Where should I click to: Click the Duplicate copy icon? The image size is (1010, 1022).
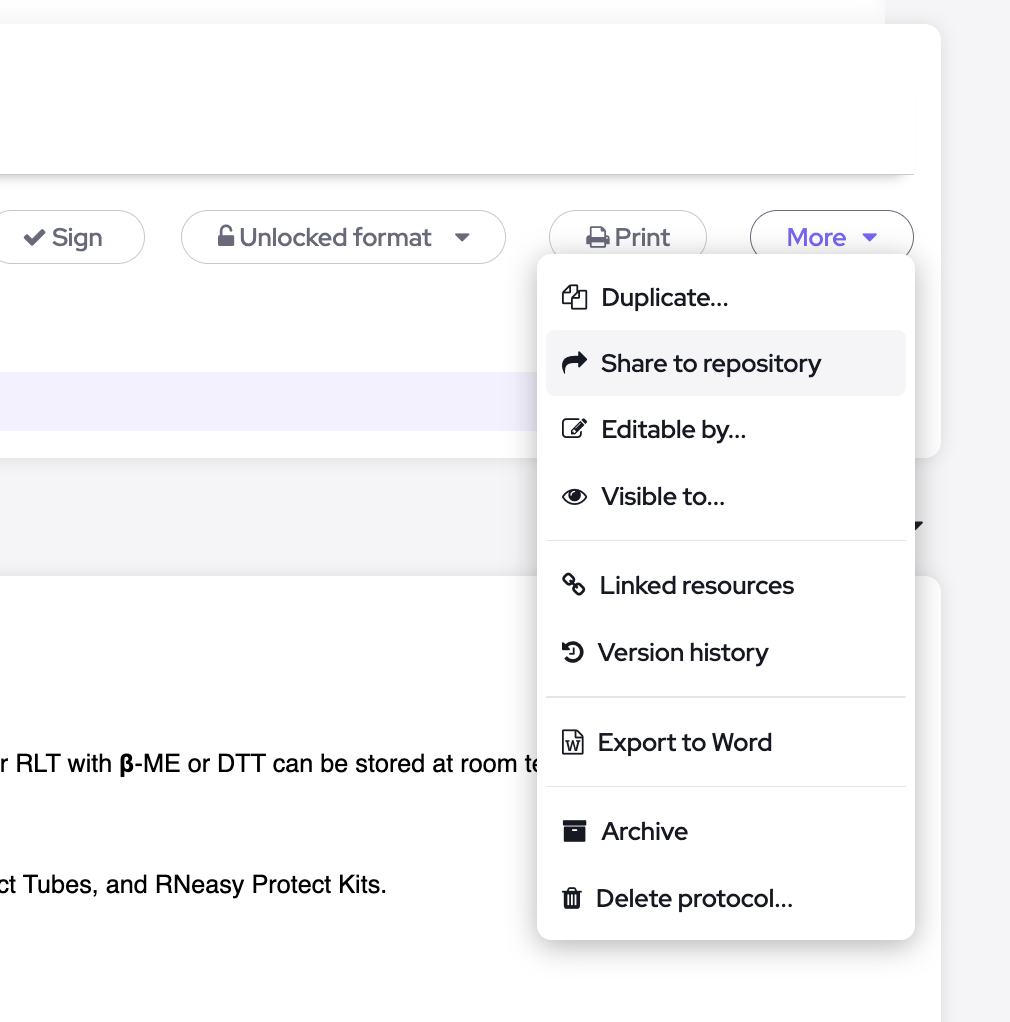pos(574,297)
